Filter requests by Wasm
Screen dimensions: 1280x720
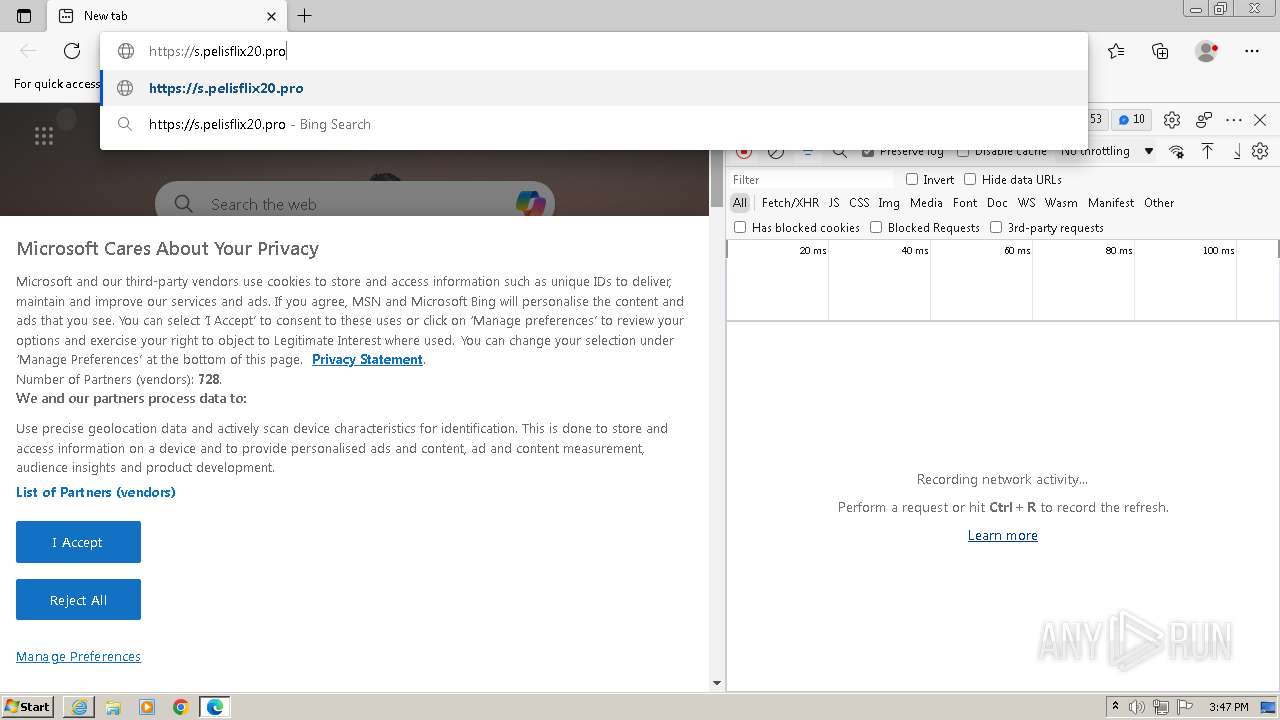1061,203
